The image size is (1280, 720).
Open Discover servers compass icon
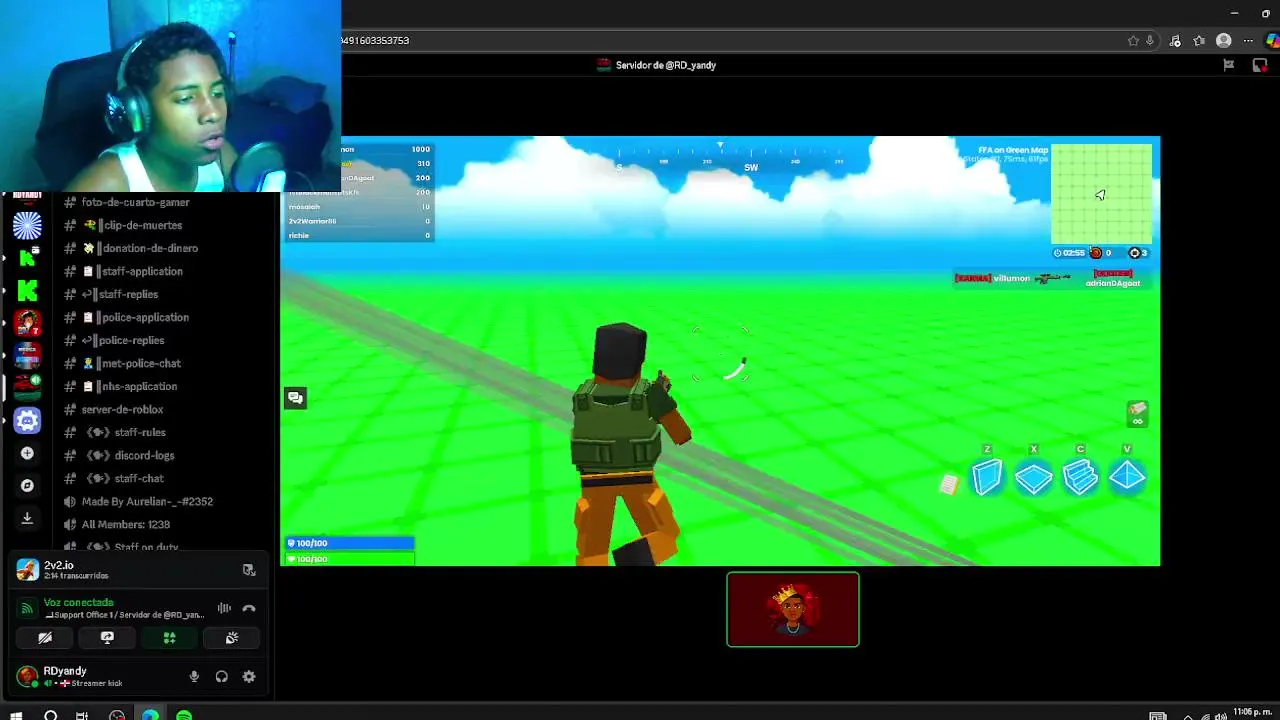27,485
